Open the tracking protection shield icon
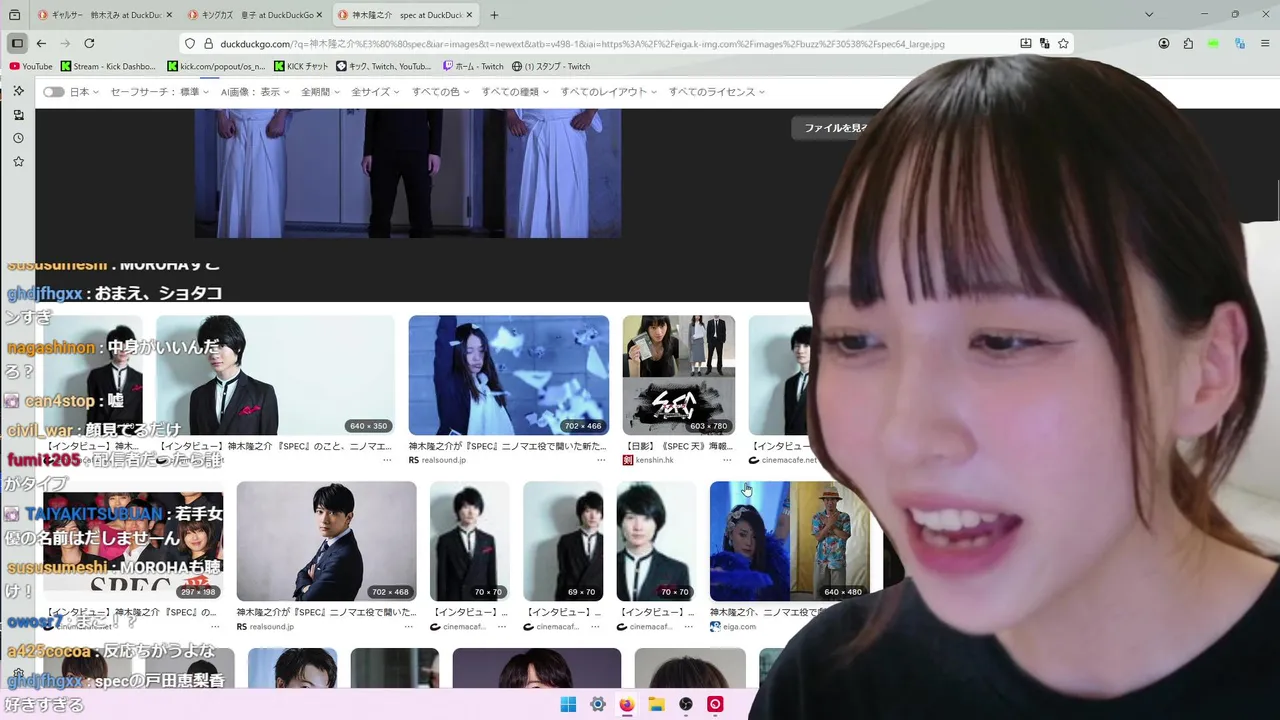1280x720 pixels. (189, 44)
